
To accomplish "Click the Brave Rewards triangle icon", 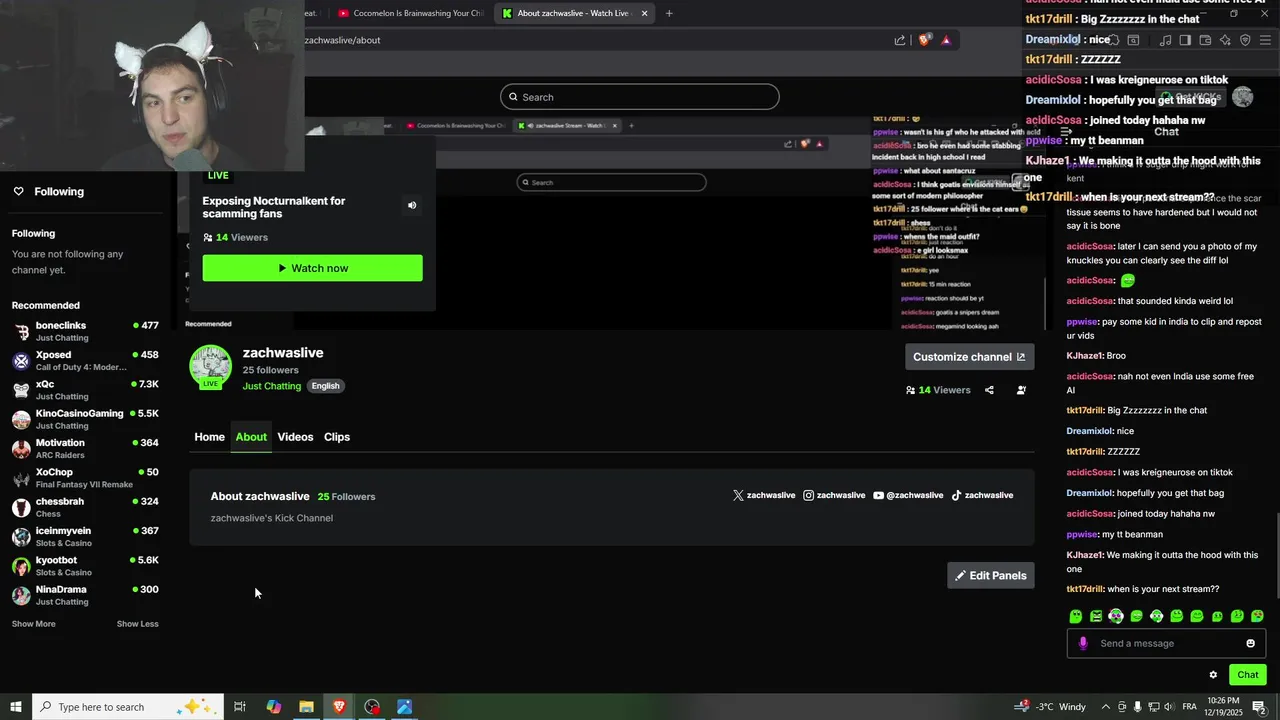I will click(946, 40).
